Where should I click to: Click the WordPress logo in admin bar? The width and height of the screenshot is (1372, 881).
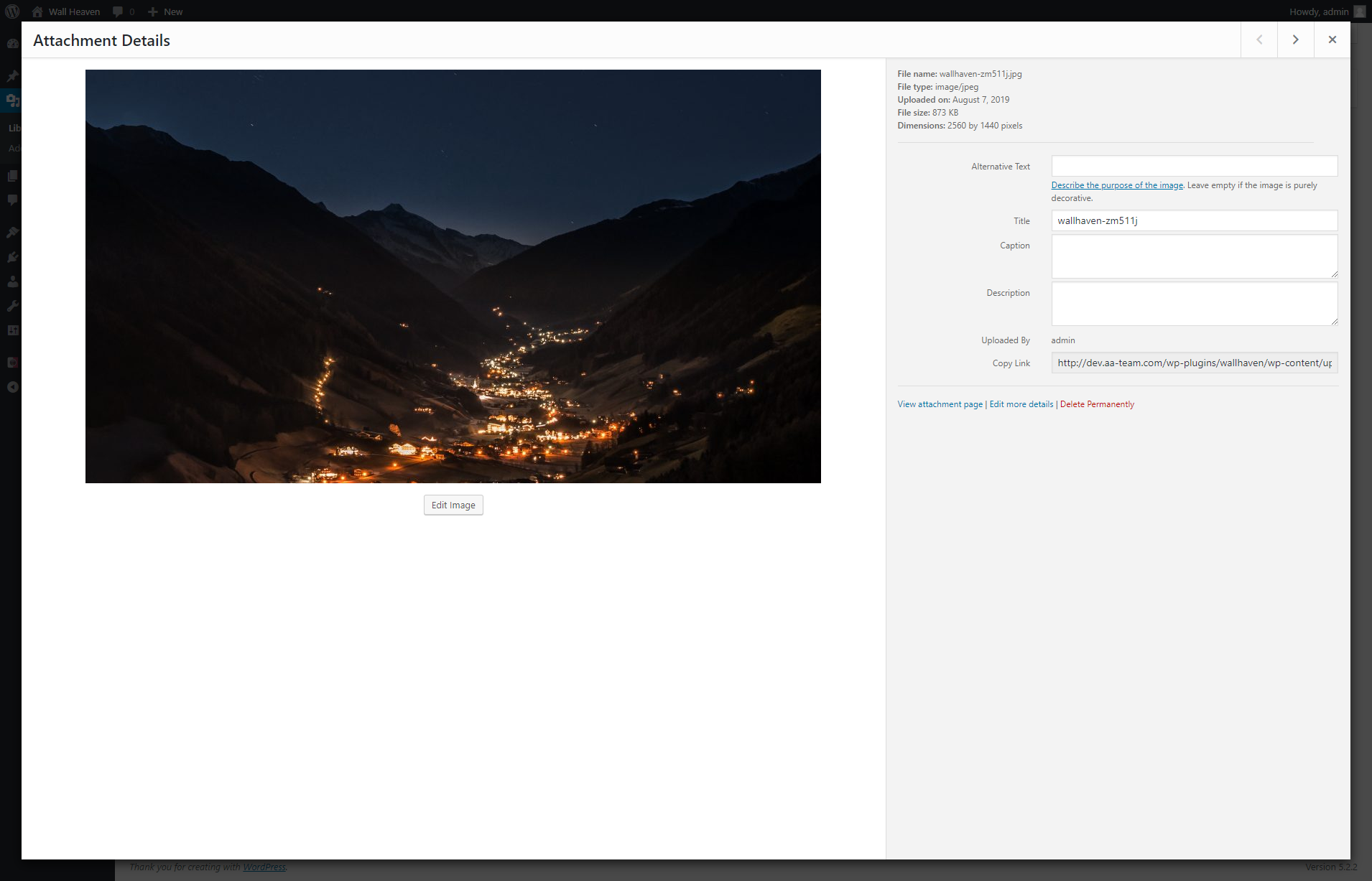point(12,11)
